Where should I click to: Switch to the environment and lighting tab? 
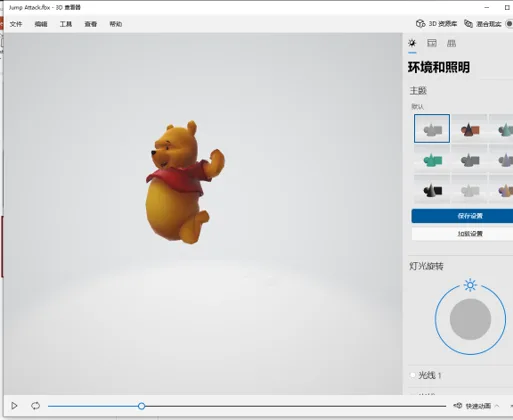[x=412, y=43]
